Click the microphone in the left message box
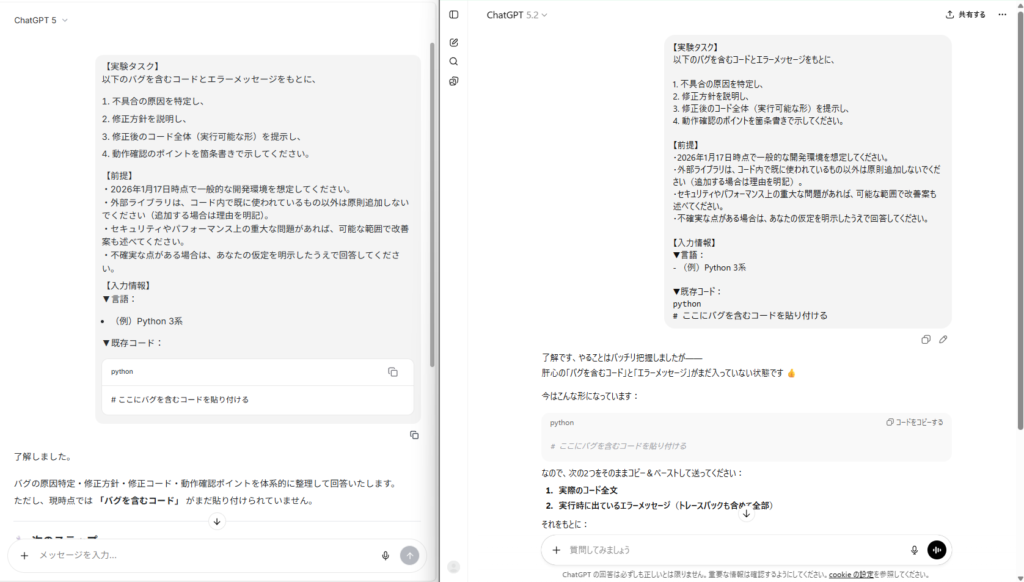The image size is (1024, 582). click(385, 555)
